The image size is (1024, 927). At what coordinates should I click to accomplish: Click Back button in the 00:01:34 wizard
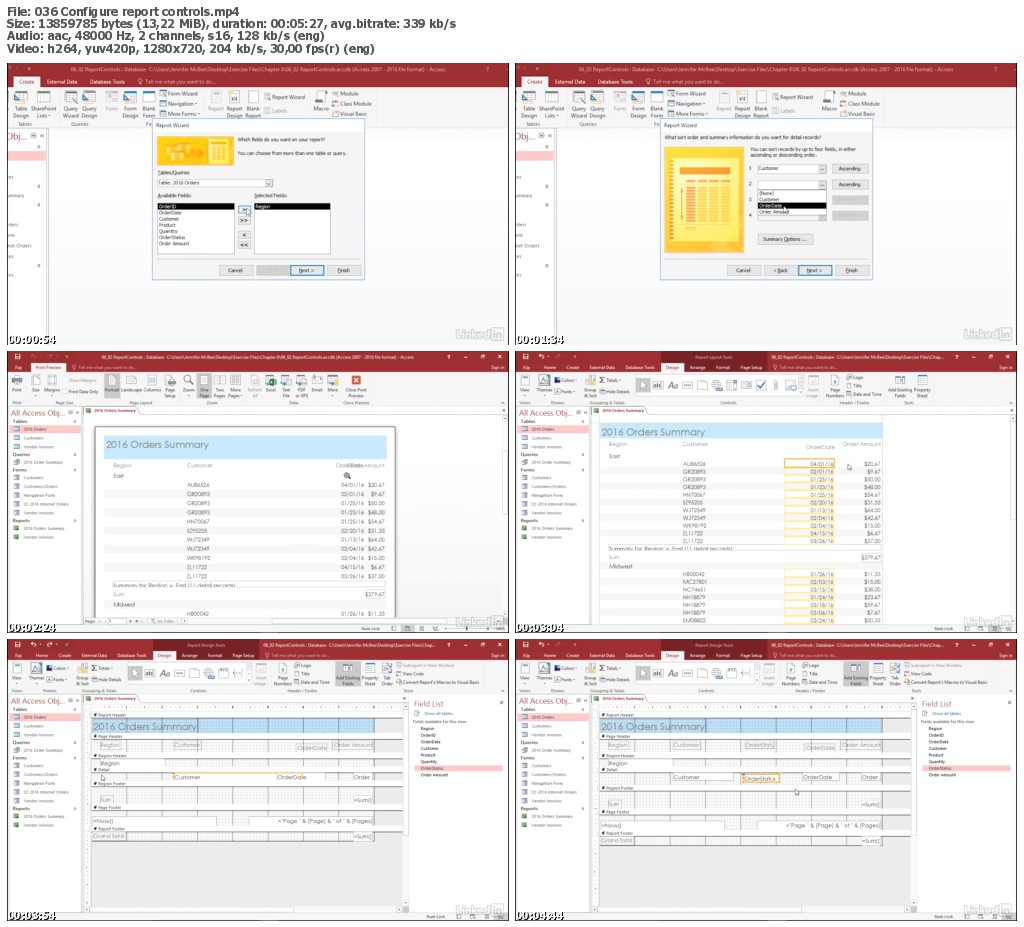click(780, 270)
